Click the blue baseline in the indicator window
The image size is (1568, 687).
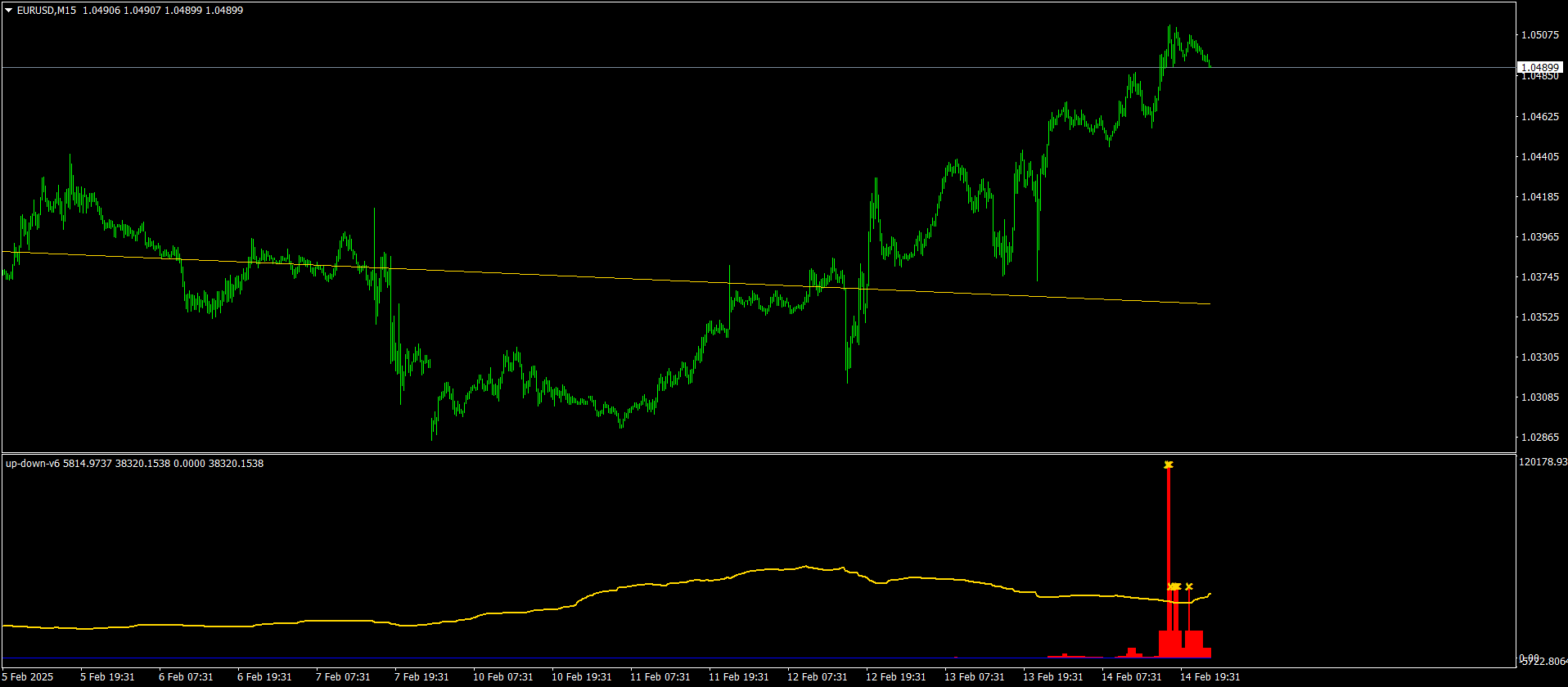coord(606,658)
